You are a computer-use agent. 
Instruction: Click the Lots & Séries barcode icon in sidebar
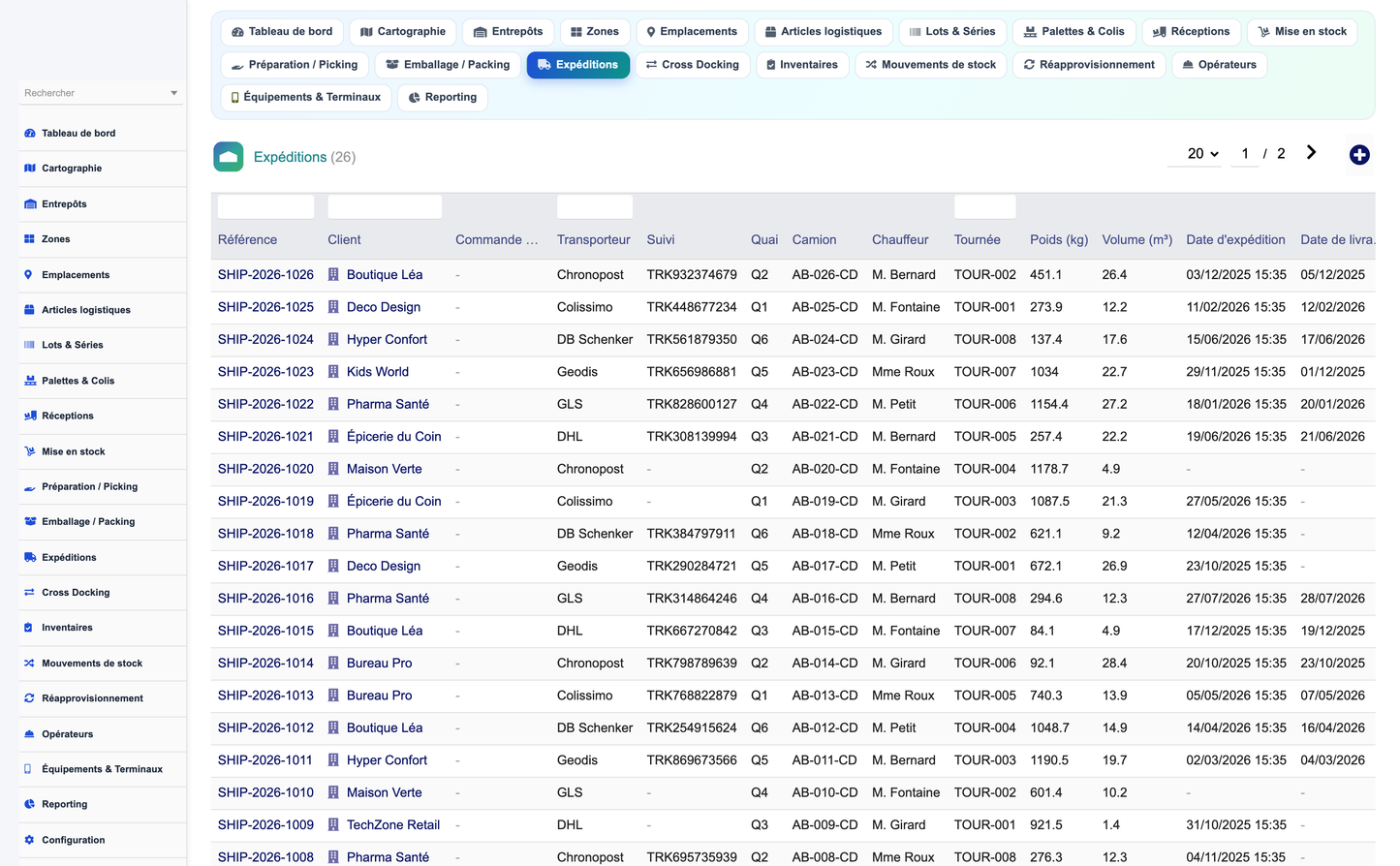(x=29, y=345)
